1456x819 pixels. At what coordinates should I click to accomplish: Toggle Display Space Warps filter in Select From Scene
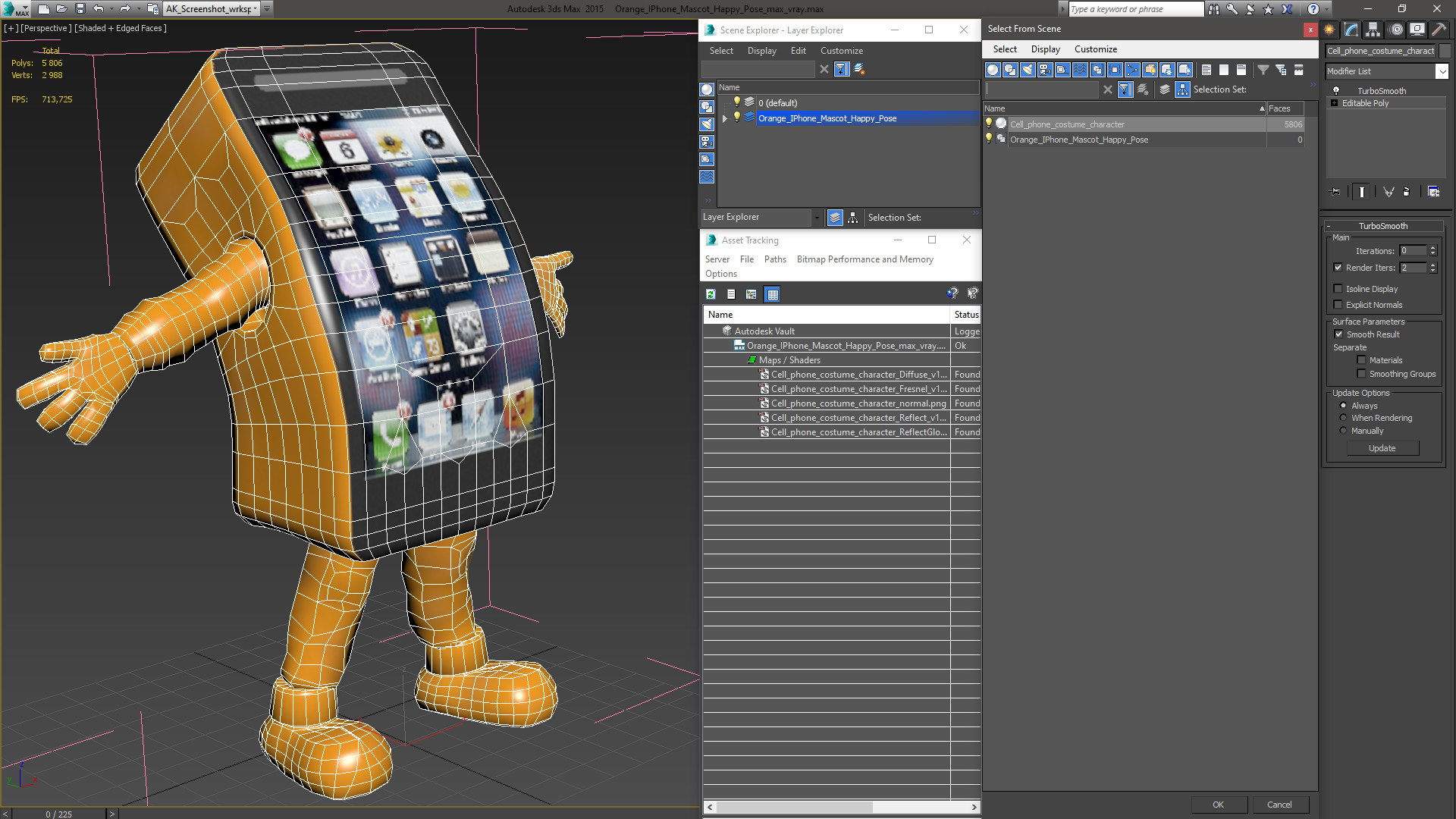[x=1080, y=70]
